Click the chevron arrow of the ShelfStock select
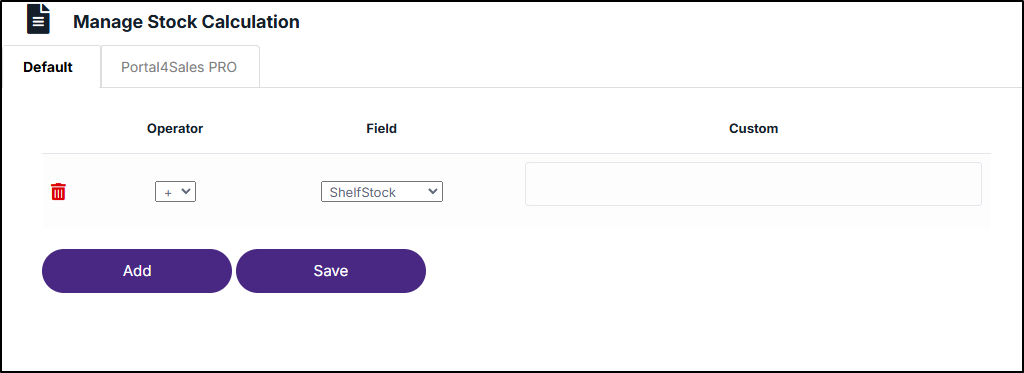 tap(432, 191)
